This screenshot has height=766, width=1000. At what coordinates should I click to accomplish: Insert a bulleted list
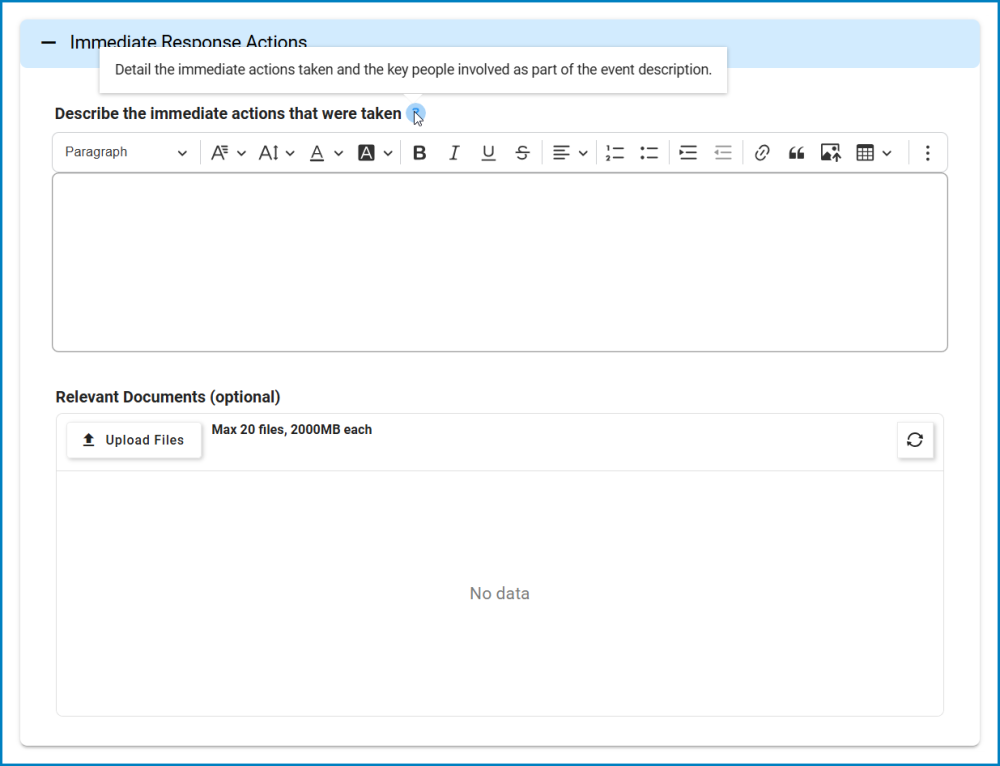(649, 152)
